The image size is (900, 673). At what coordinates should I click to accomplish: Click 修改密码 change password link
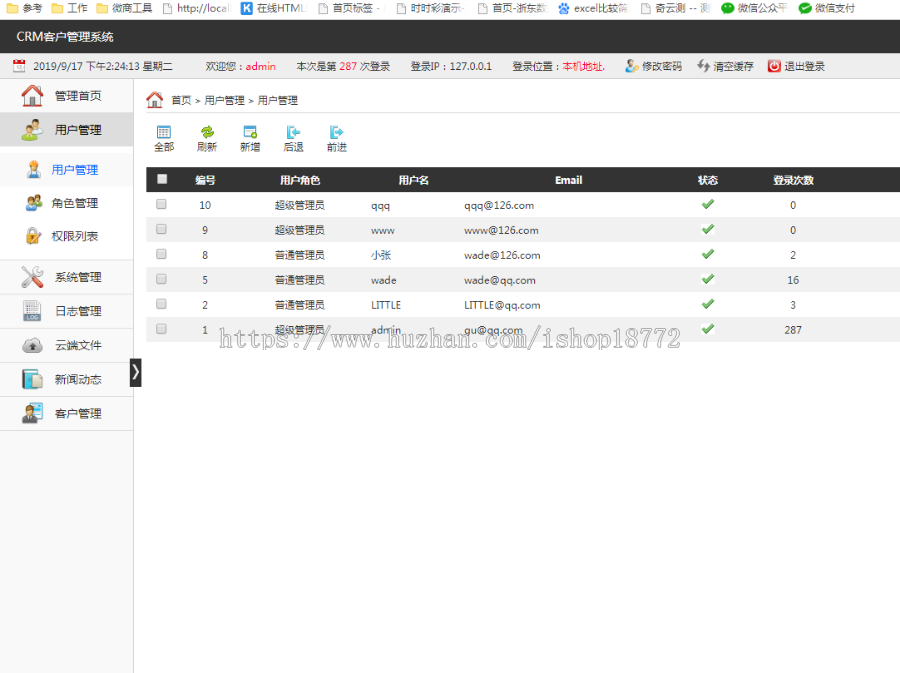(653, 67)
